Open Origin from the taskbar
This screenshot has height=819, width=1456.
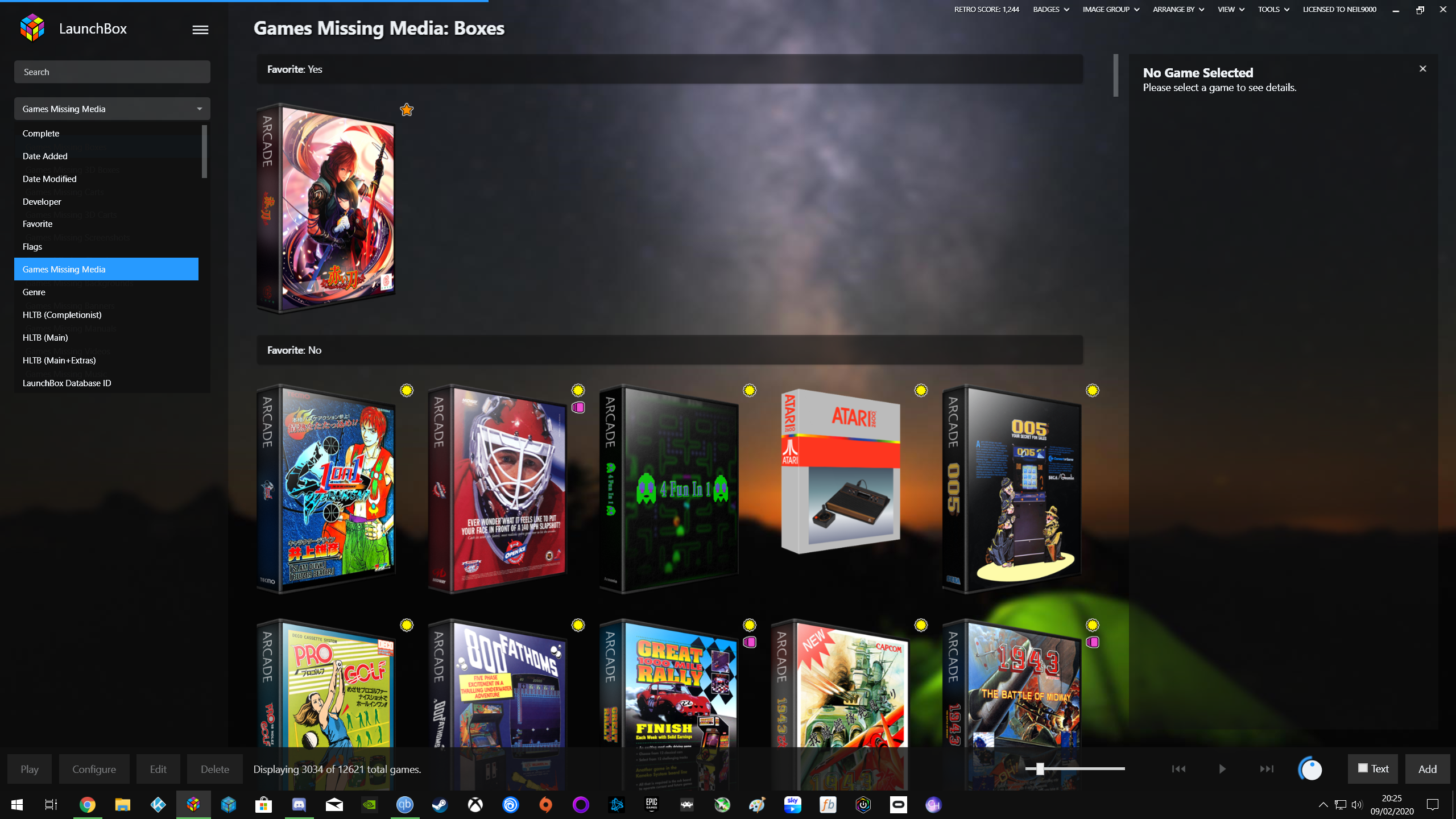click(x=545, y=805)
